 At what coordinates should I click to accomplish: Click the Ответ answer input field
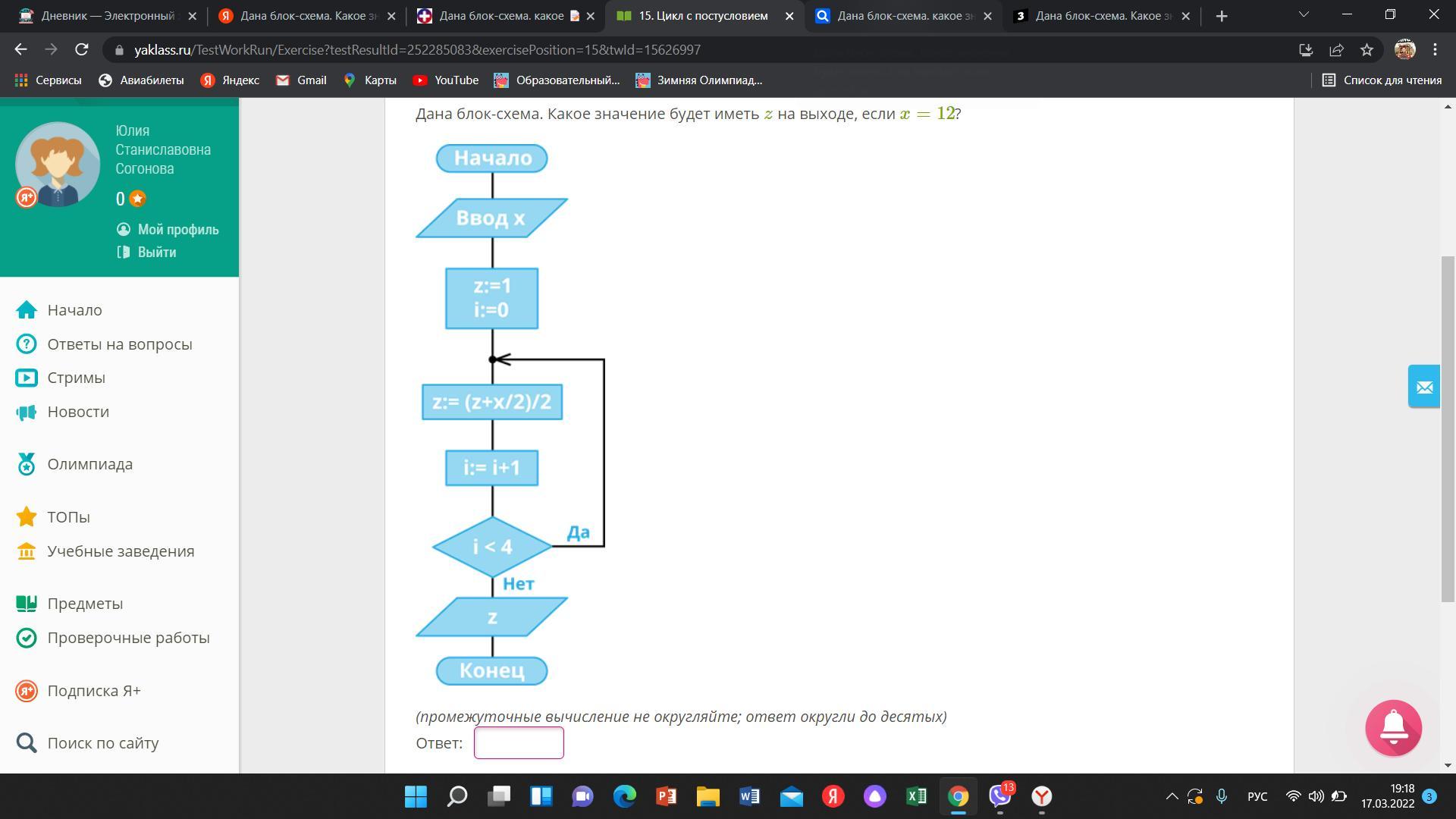519,743
